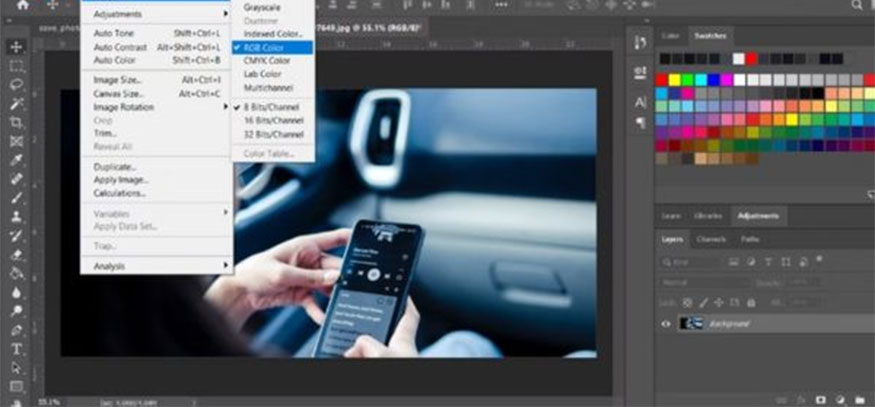Select the Rectangular Marquee tool
The image size is (875, 407).
point(17,66)
